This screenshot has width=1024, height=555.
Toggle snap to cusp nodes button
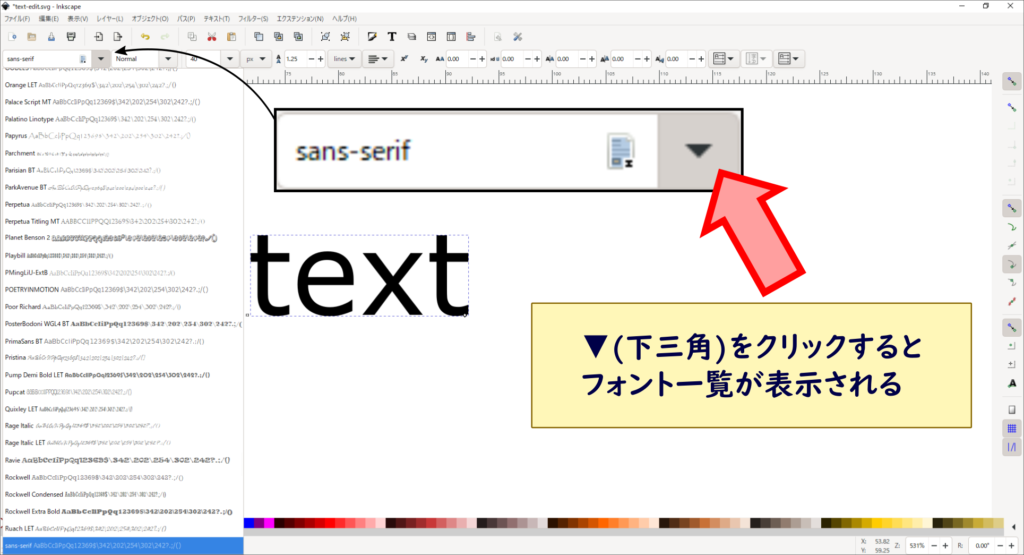point(1012,264)
